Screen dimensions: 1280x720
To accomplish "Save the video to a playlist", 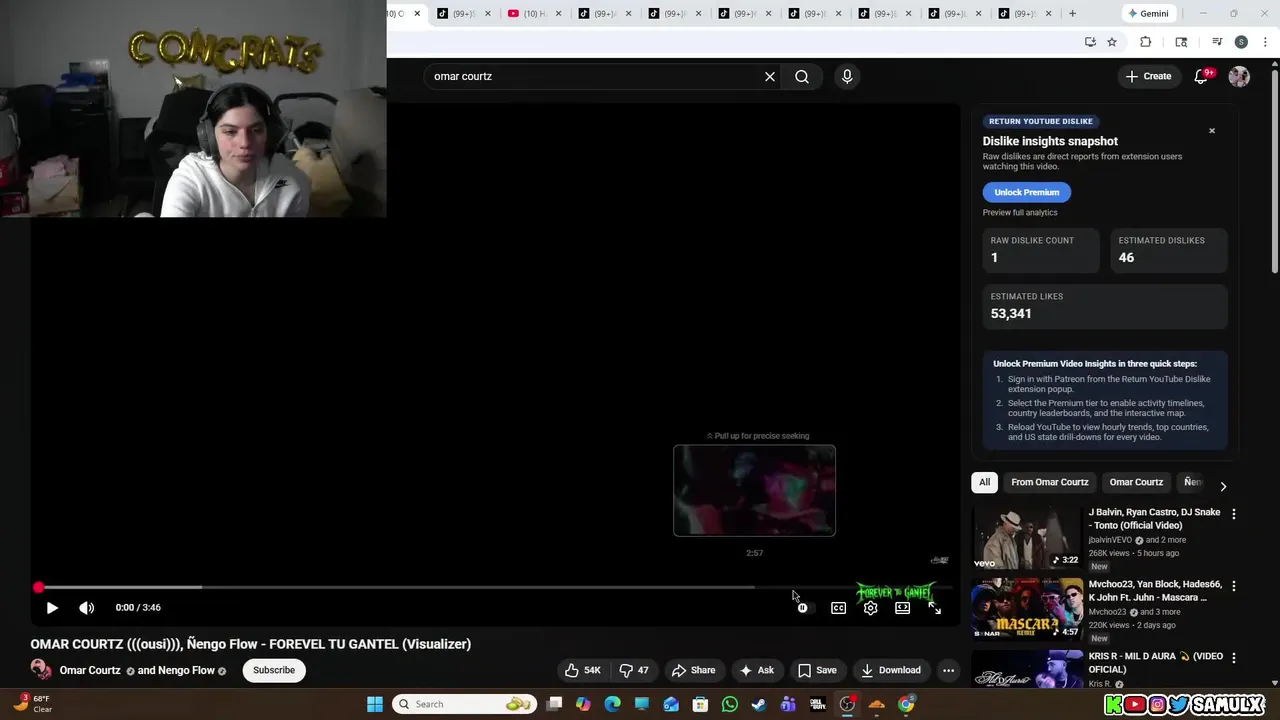I will (817, 670).
